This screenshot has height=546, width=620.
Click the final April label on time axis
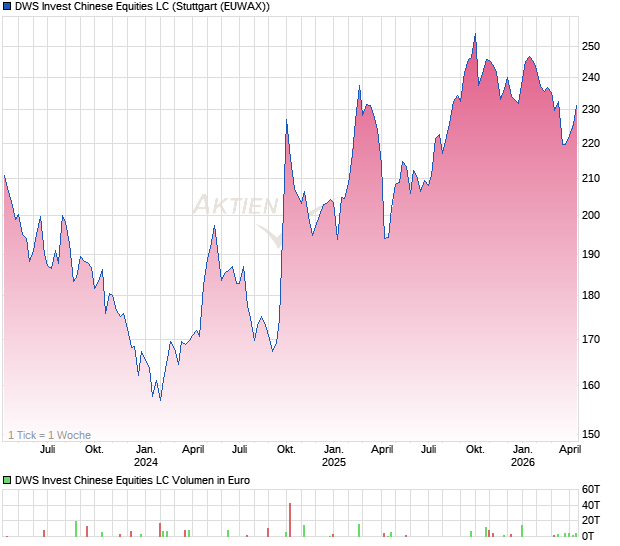[x=570, y=450]
